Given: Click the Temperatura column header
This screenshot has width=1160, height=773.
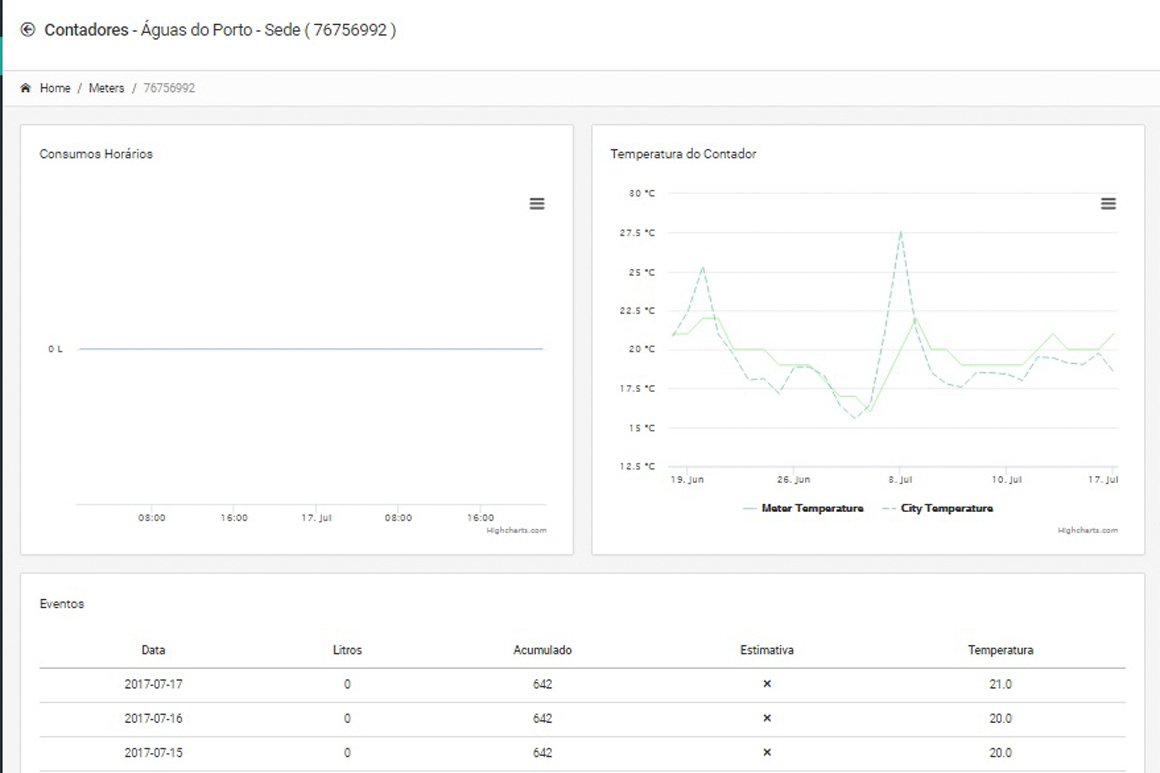Looking at the screenshot, I should pyautogui.click(x=1000, y=650).
